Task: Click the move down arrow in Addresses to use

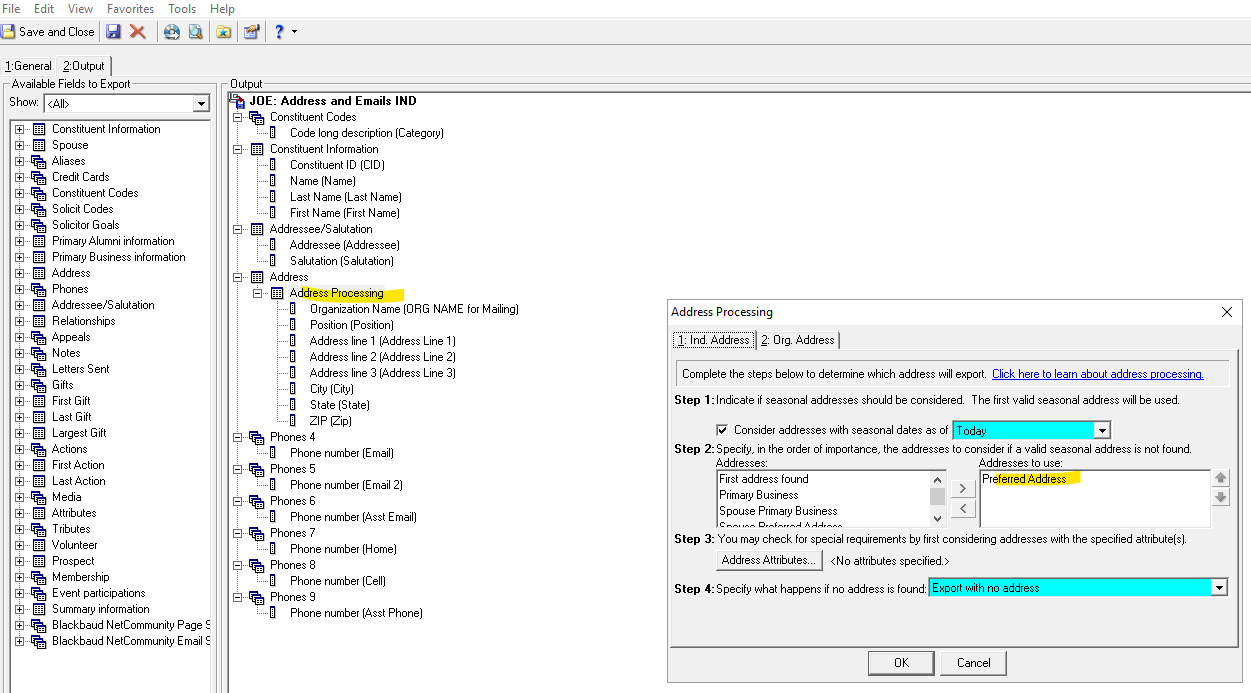Action: [x=1220, y=497]
